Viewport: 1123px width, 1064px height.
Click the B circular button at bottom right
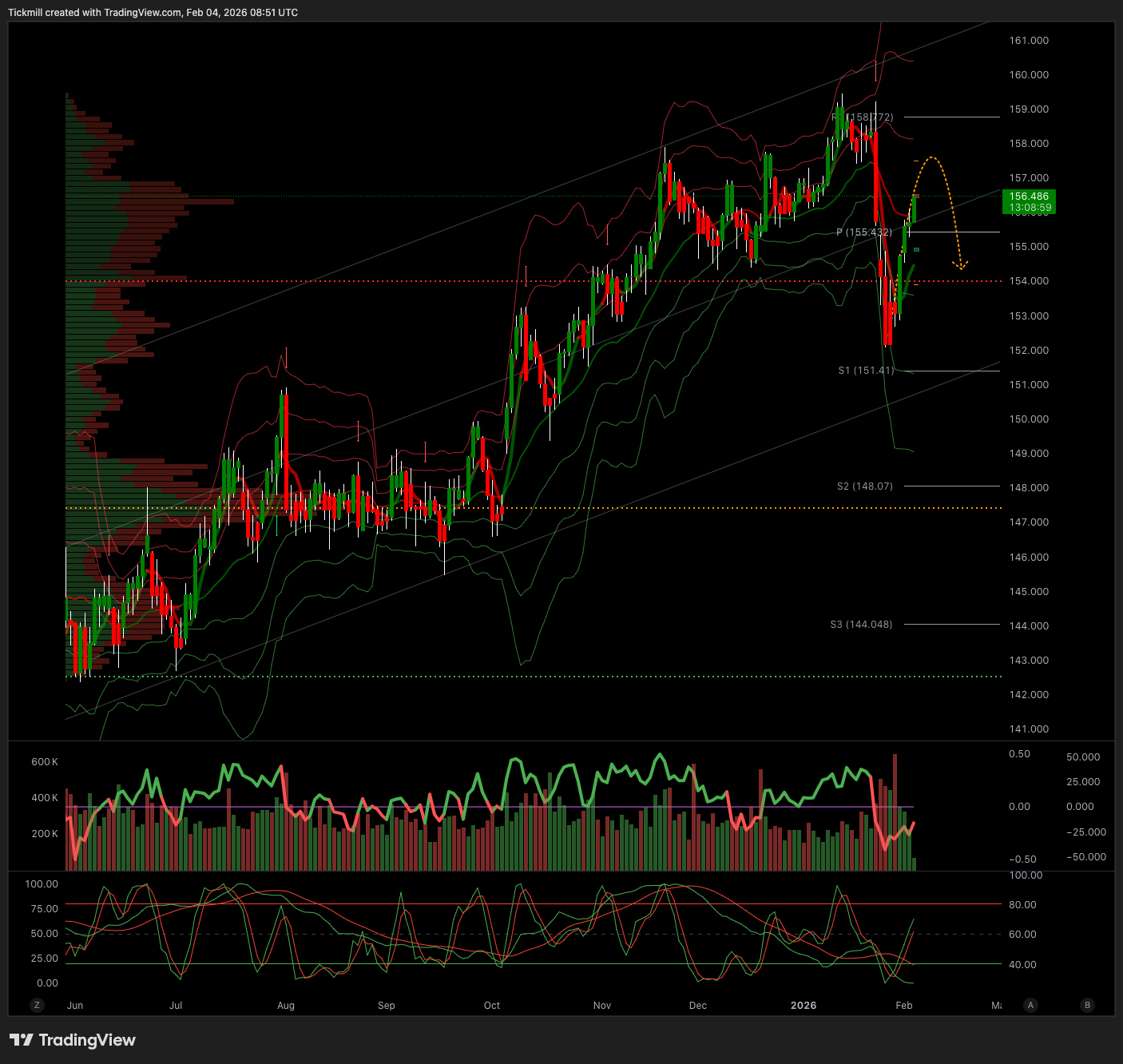(x=1087, y=1005)
